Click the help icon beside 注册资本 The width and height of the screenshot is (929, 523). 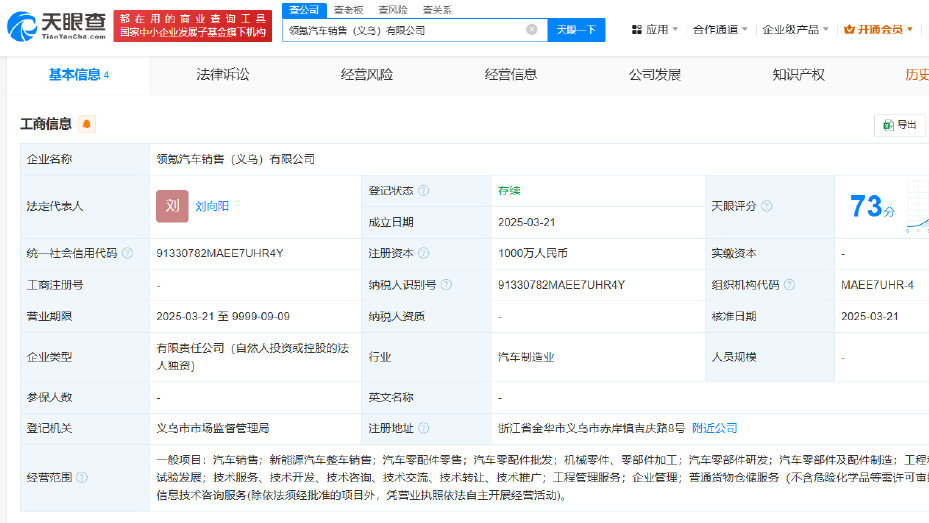pos(424,254)
